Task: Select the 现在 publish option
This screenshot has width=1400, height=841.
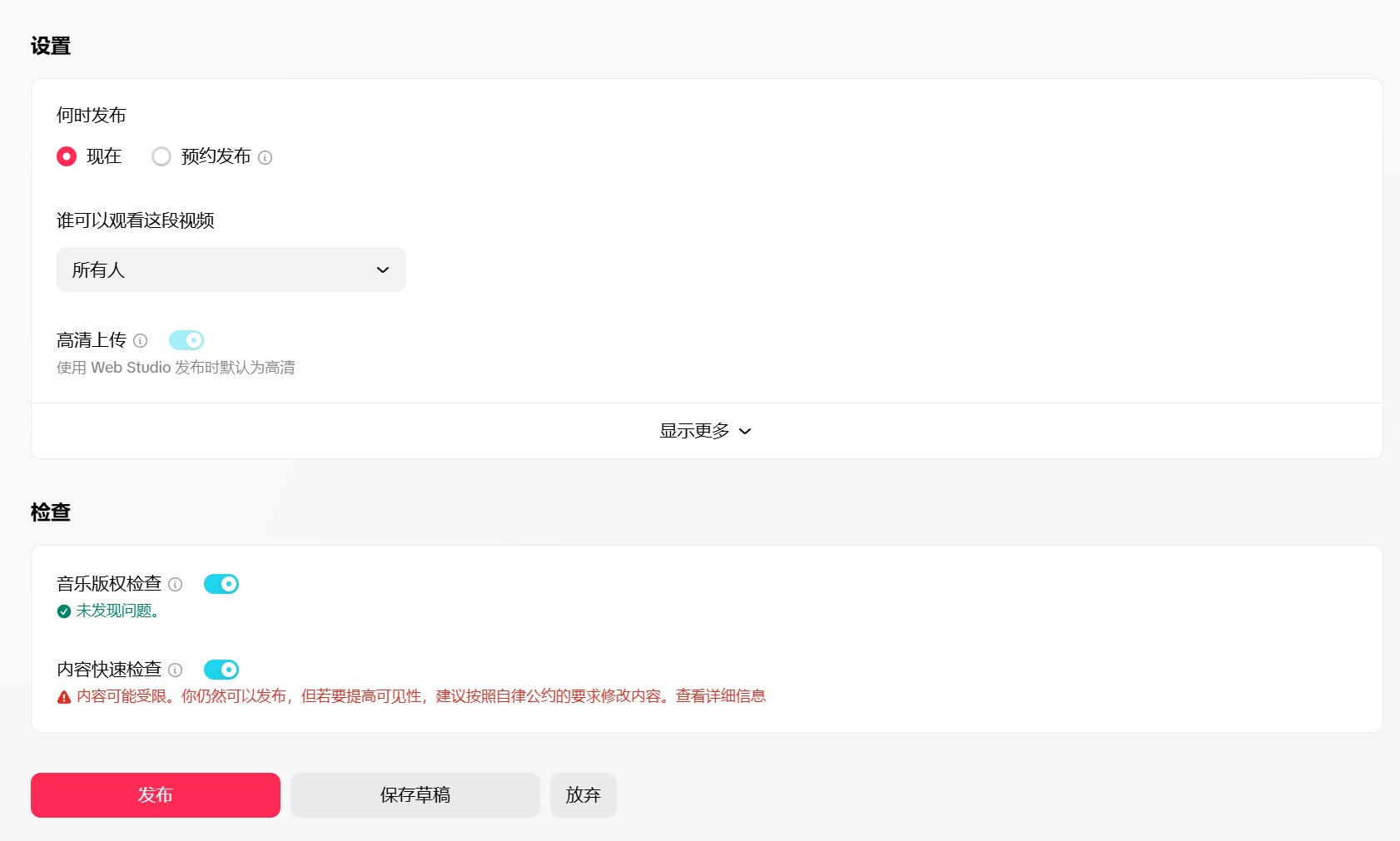Action: click(67, 156)
